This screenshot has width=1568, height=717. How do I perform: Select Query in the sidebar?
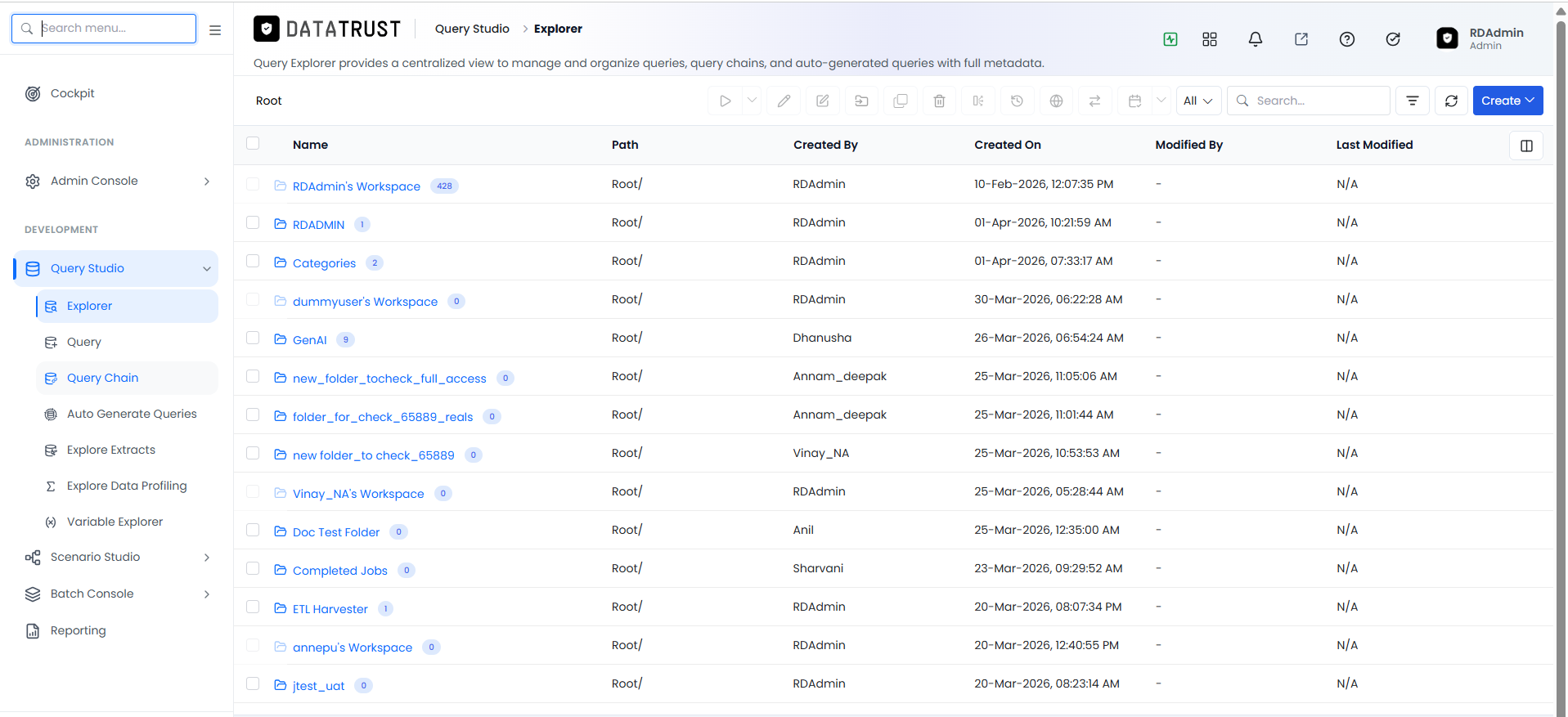(x=127, y=342)
